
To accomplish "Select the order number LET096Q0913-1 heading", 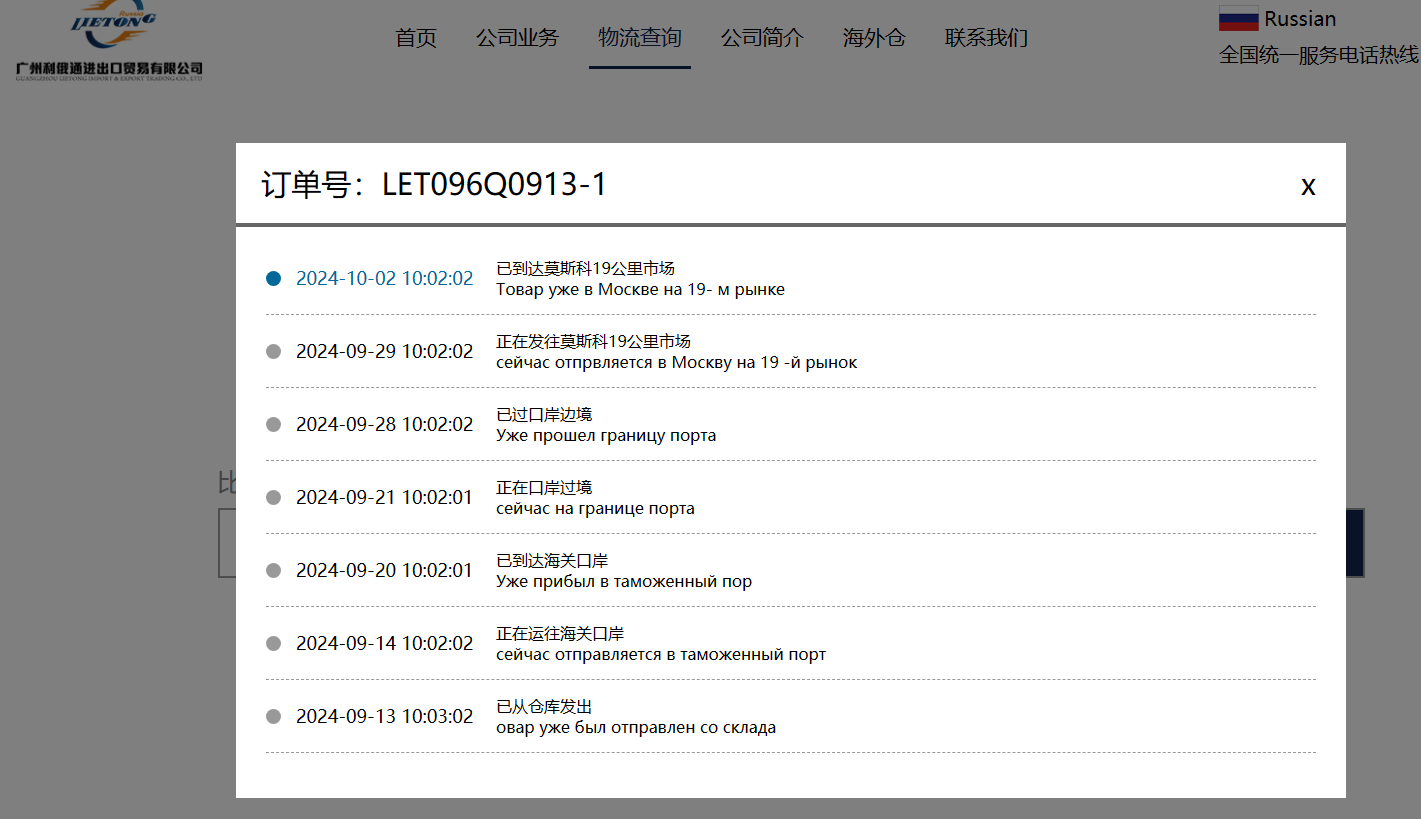I will point(434,185).
